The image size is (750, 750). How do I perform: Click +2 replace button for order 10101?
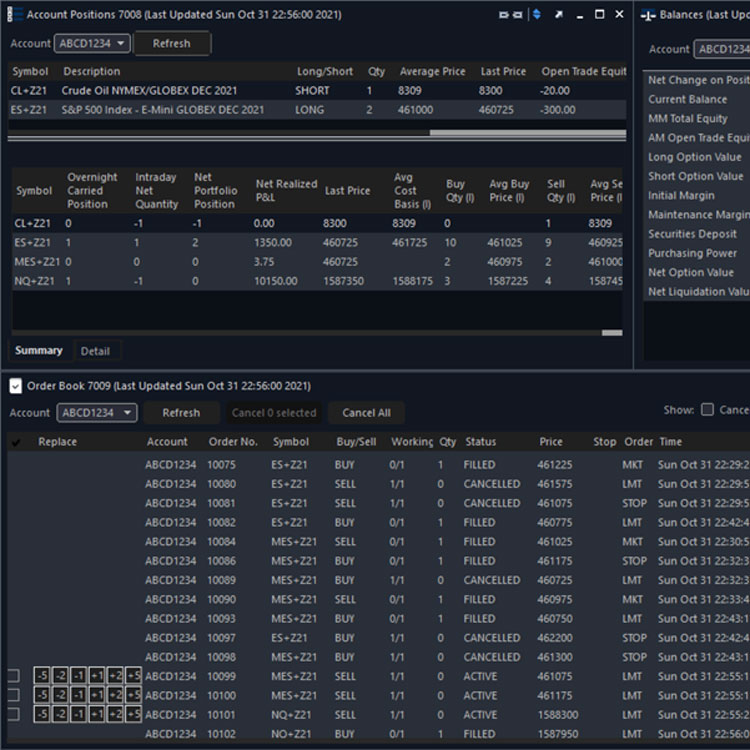[x=115, y=714]
